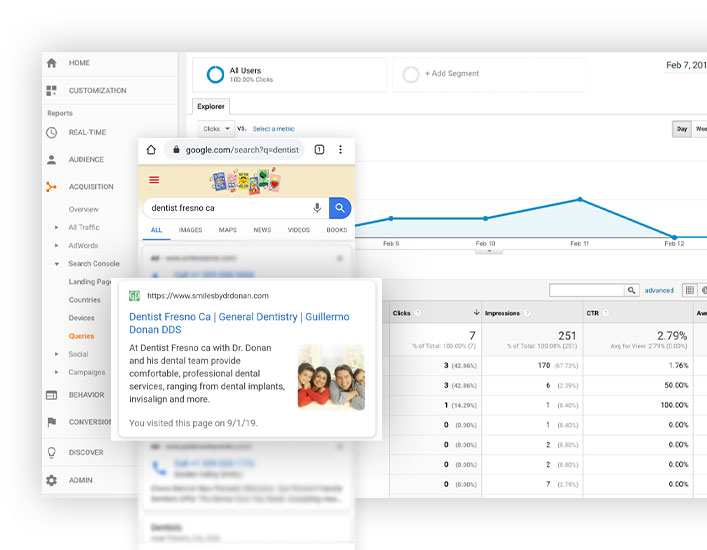Open the Countries report
Image resolution: width=707 pixels, height=550 pixels.
(84, 300)
